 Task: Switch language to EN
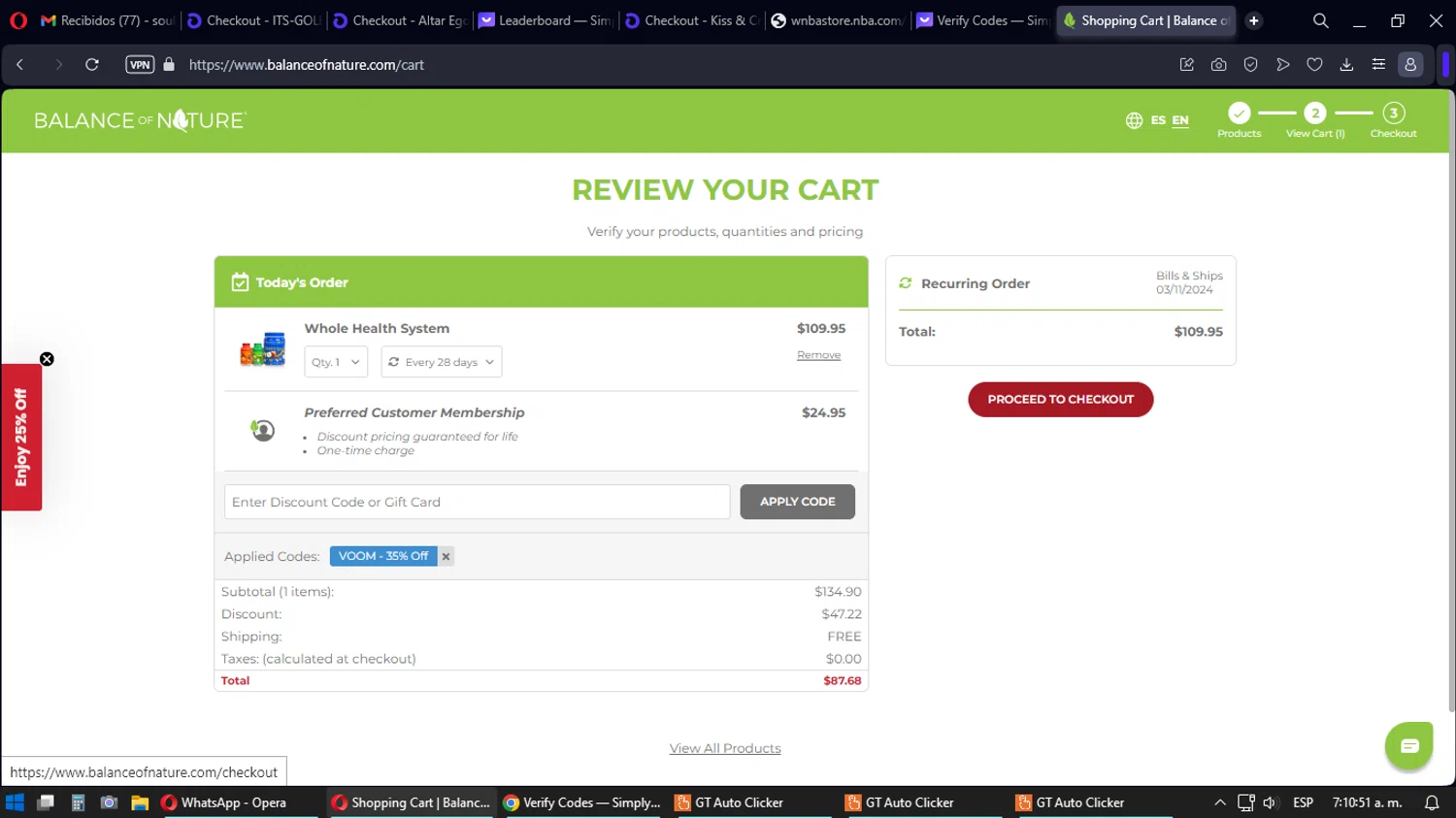point(1180,120)
